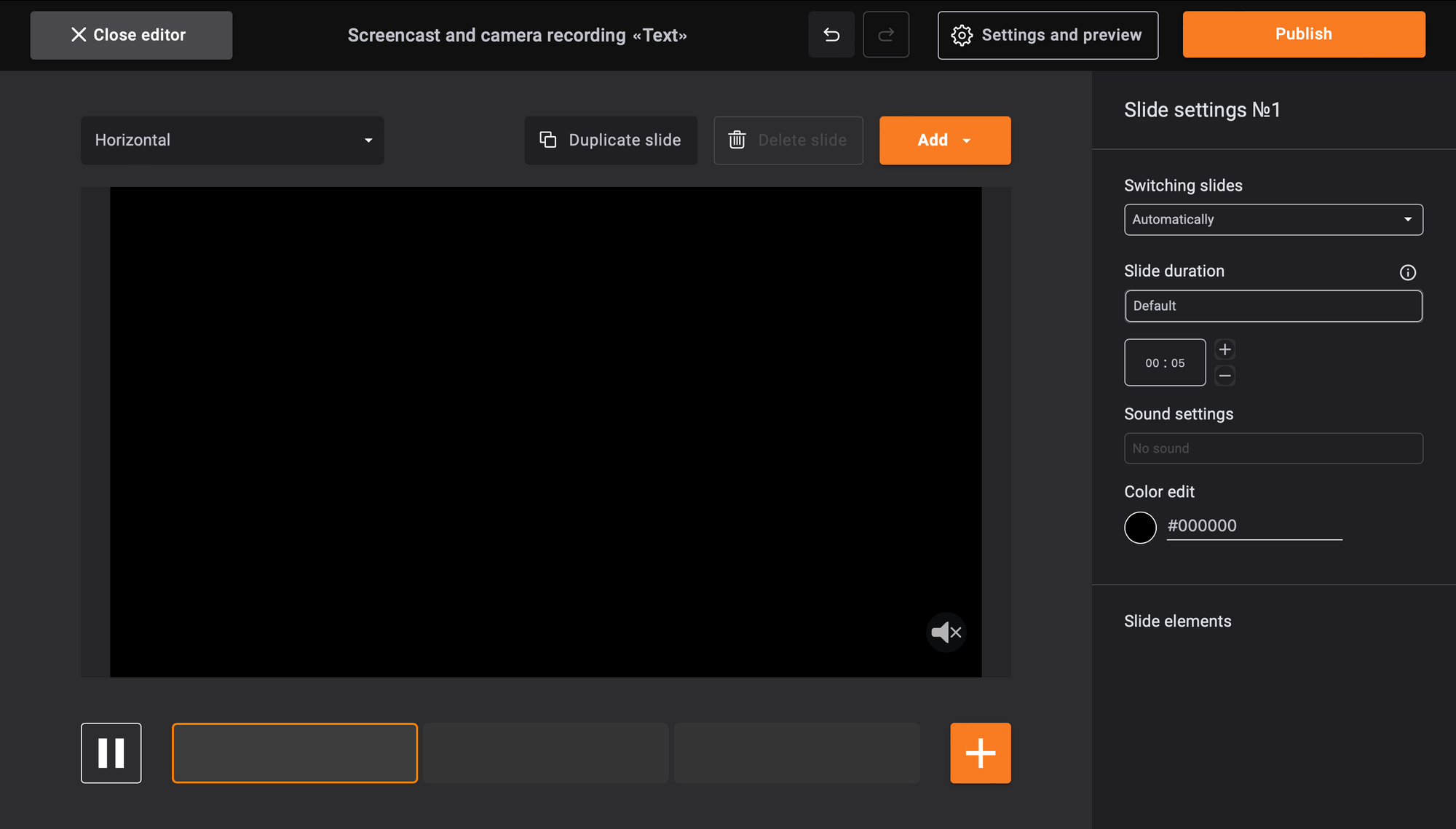The height and width of the screenshot is (829, 1456).
Task: Add a new slide with the plus icon
Action: point(980,753)
